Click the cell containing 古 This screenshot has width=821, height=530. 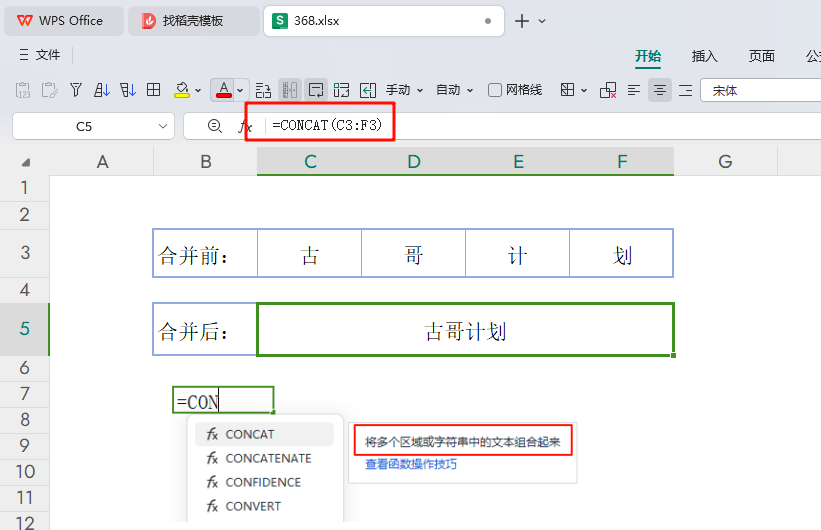(x=309, y=253)
